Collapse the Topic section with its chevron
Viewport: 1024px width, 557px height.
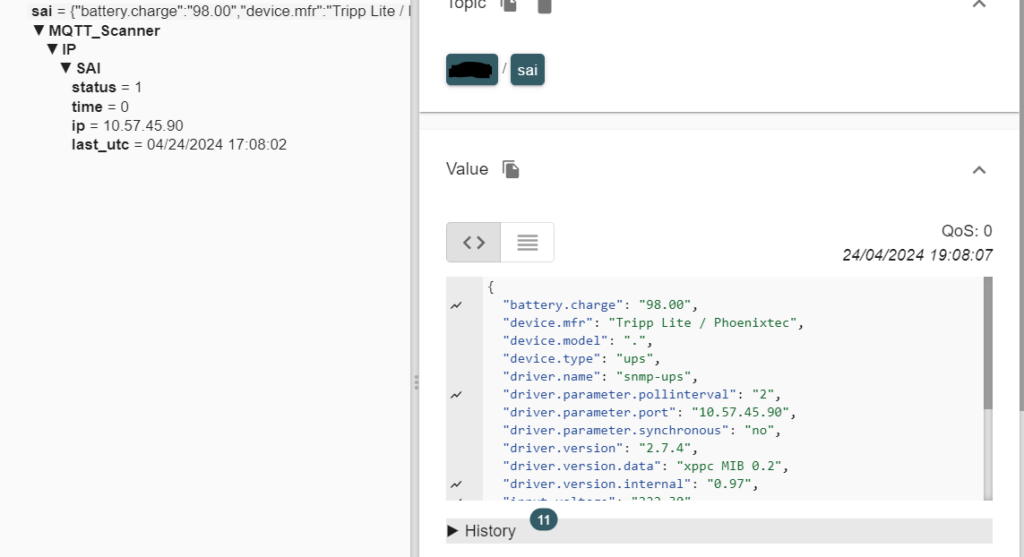979,5
